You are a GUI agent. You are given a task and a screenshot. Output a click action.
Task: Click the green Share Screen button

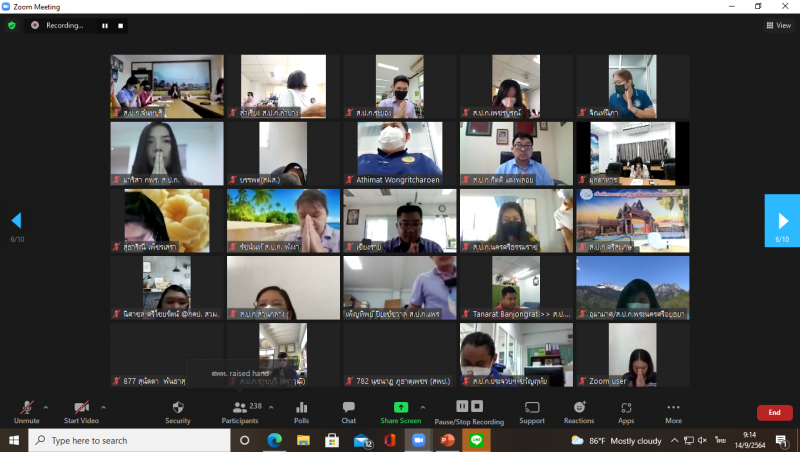point(401,412)
